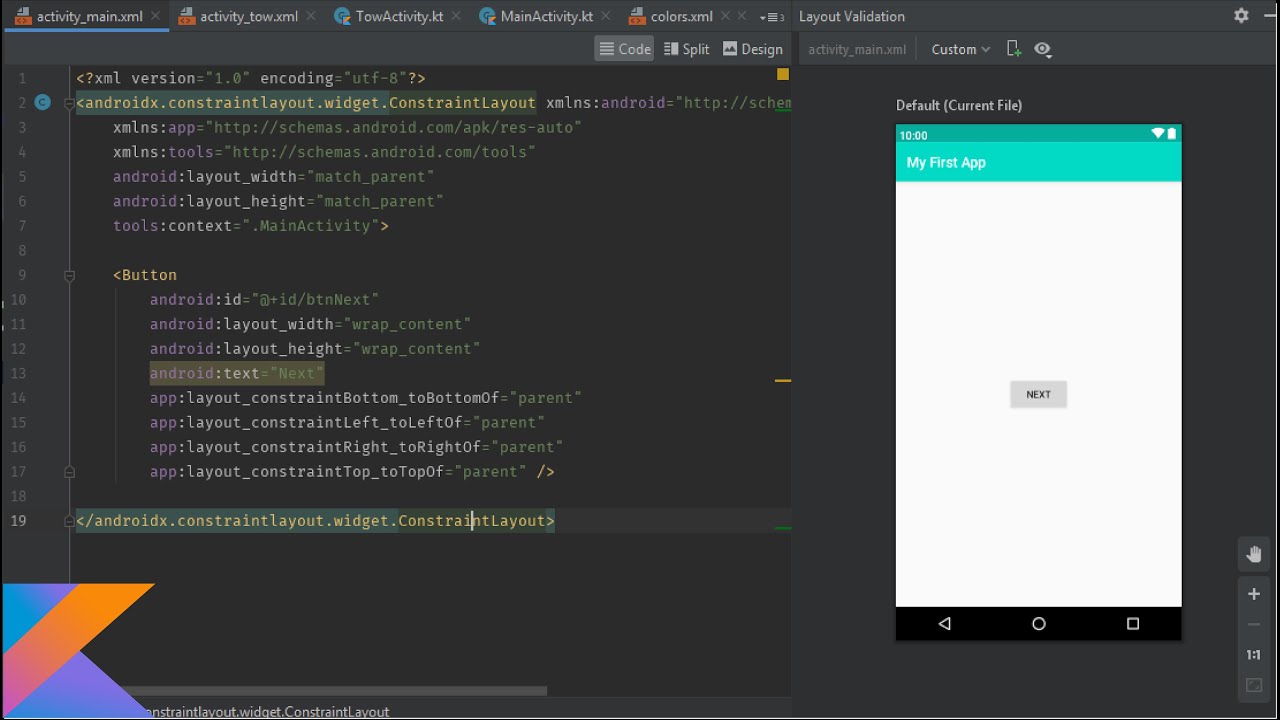Switch editor to Split view mode

[686, 48]
